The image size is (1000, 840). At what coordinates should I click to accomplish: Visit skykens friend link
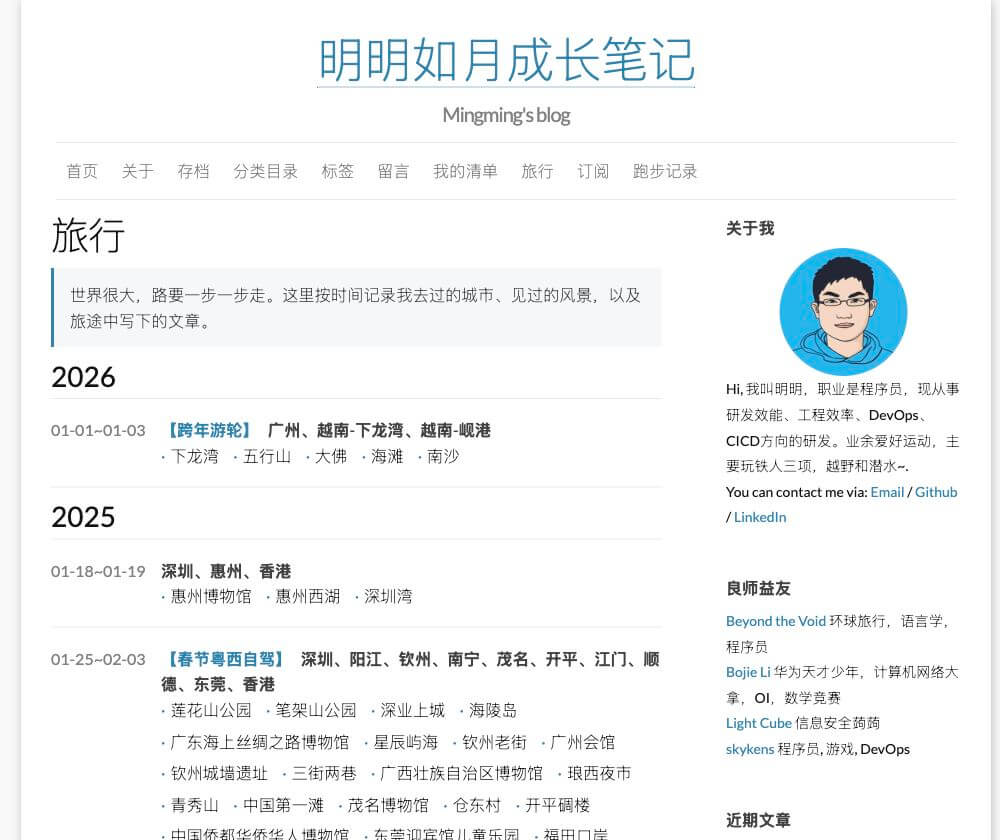750,749
